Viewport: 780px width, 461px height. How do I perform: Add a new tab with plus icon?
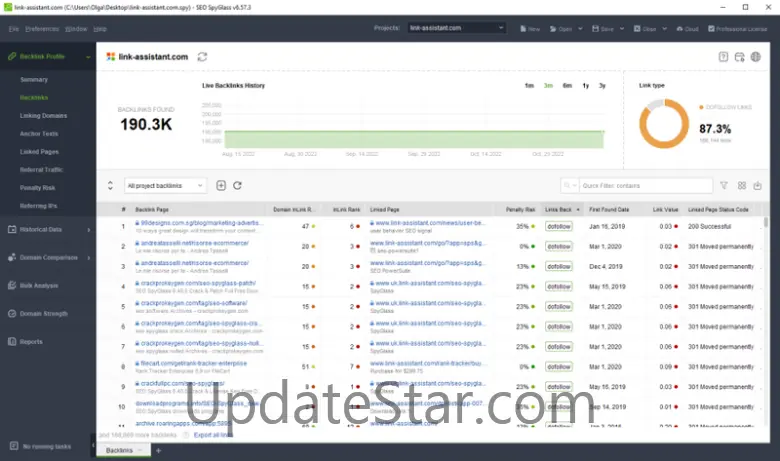(x=159, y=451)
